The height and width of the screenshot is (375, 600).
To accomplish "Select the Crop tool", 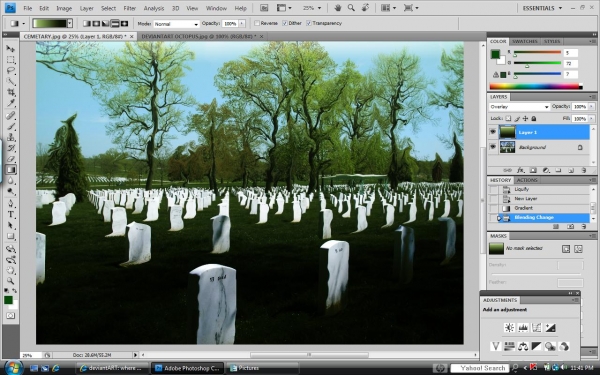I will 11,92.
